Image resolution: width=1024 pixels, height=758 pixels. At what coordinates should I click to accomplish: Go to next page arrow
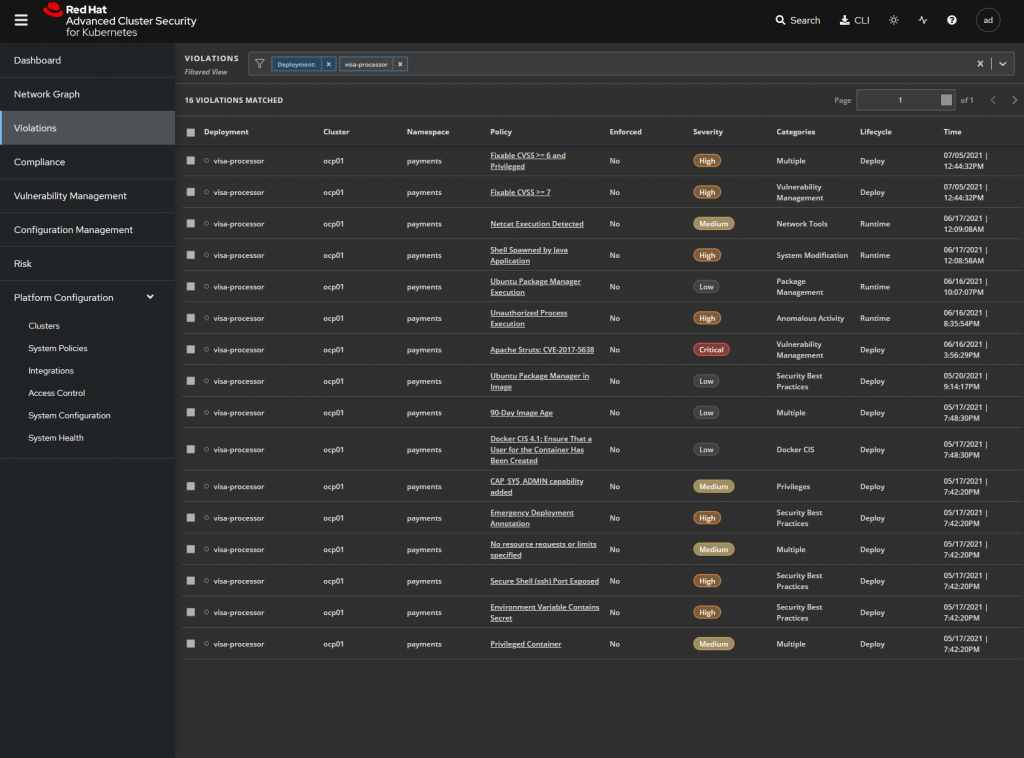1014,100
